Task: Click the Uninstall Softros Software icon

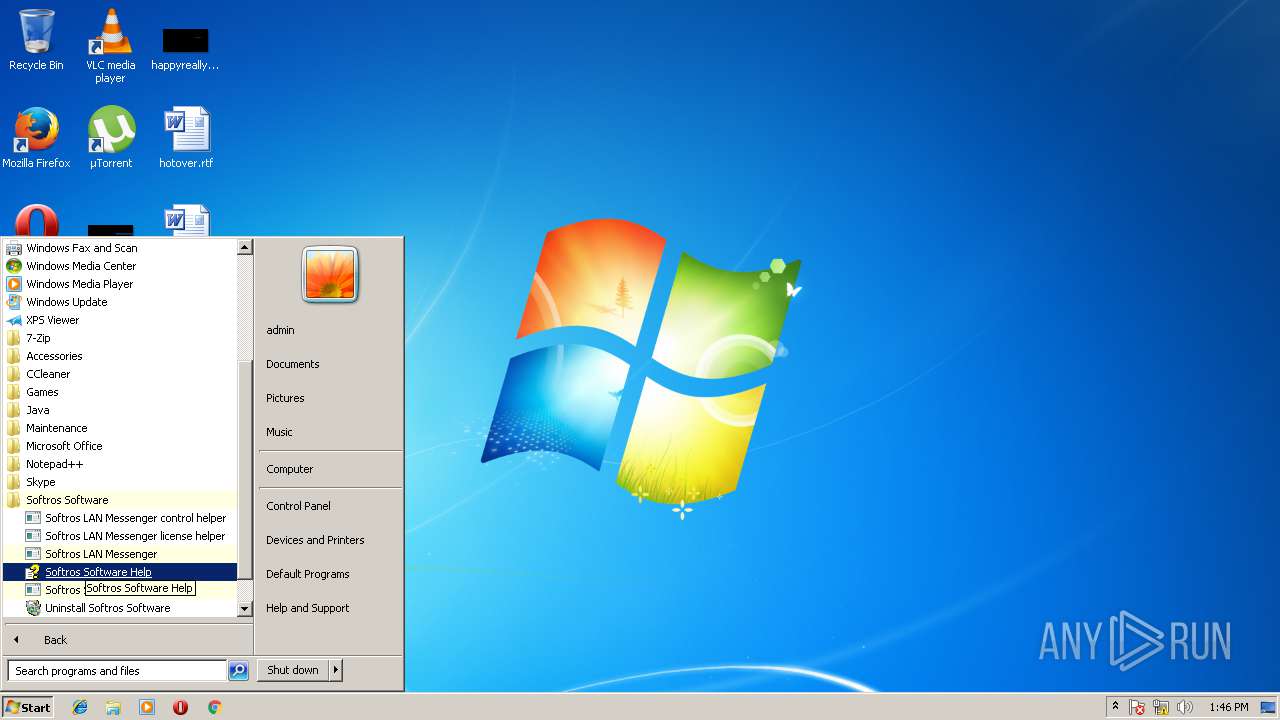Action: (x=33, y=608)
